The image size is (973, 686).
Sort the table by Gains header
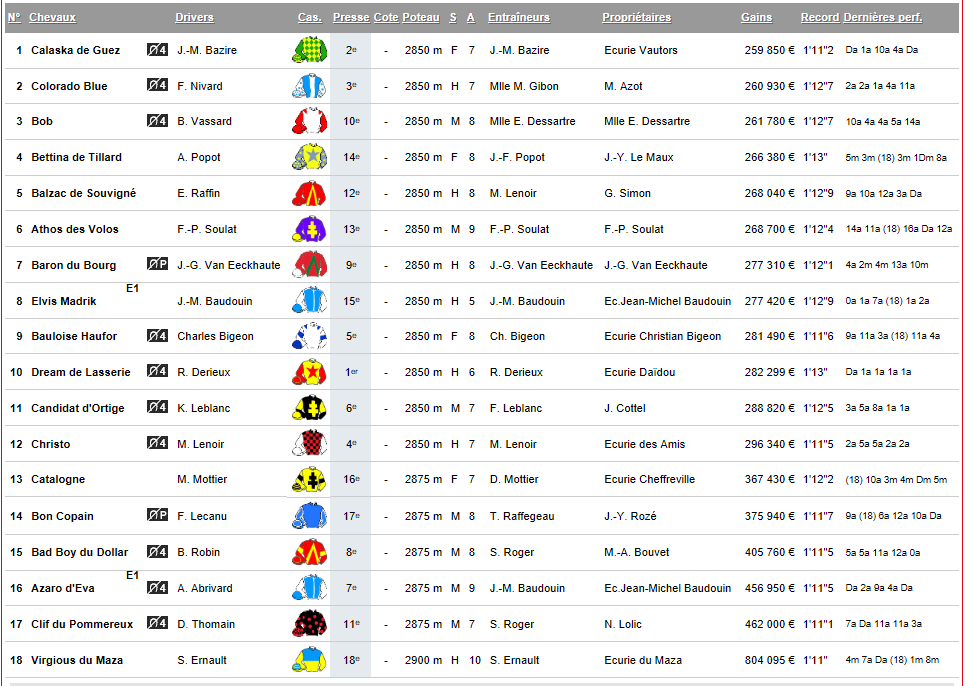tap(756, 18)
